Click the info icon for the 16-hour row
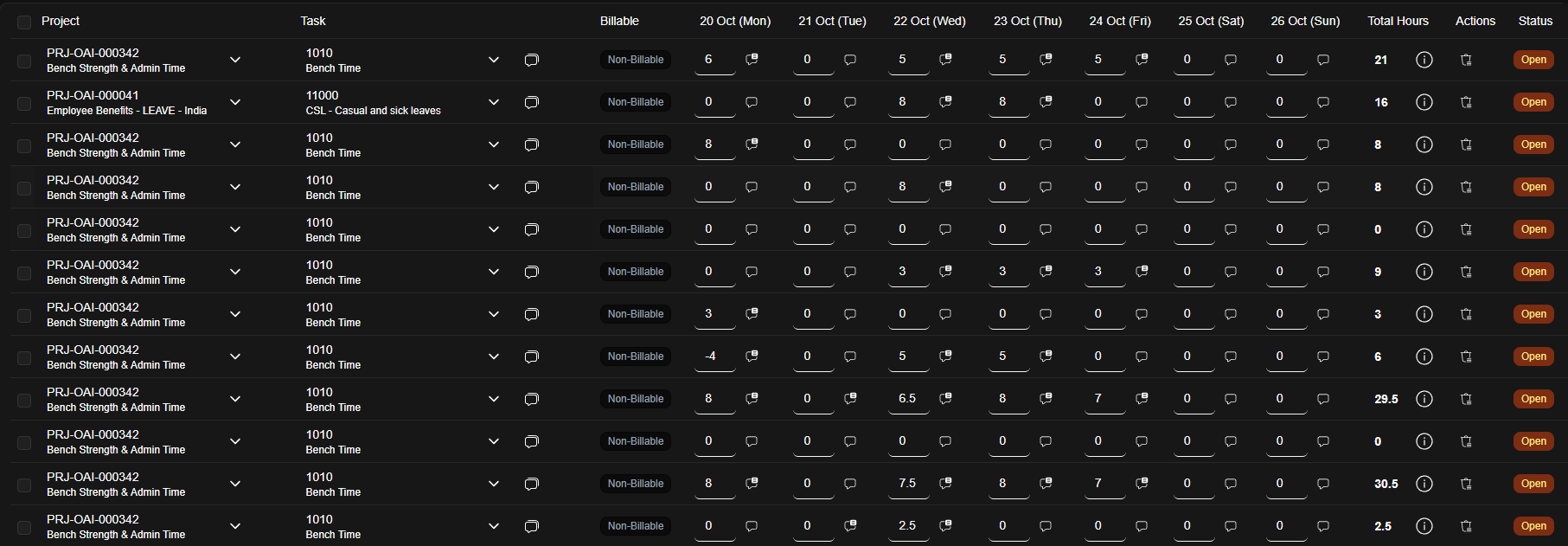This screenshot has height=546, width=1568. click(x=1424, y=102)
